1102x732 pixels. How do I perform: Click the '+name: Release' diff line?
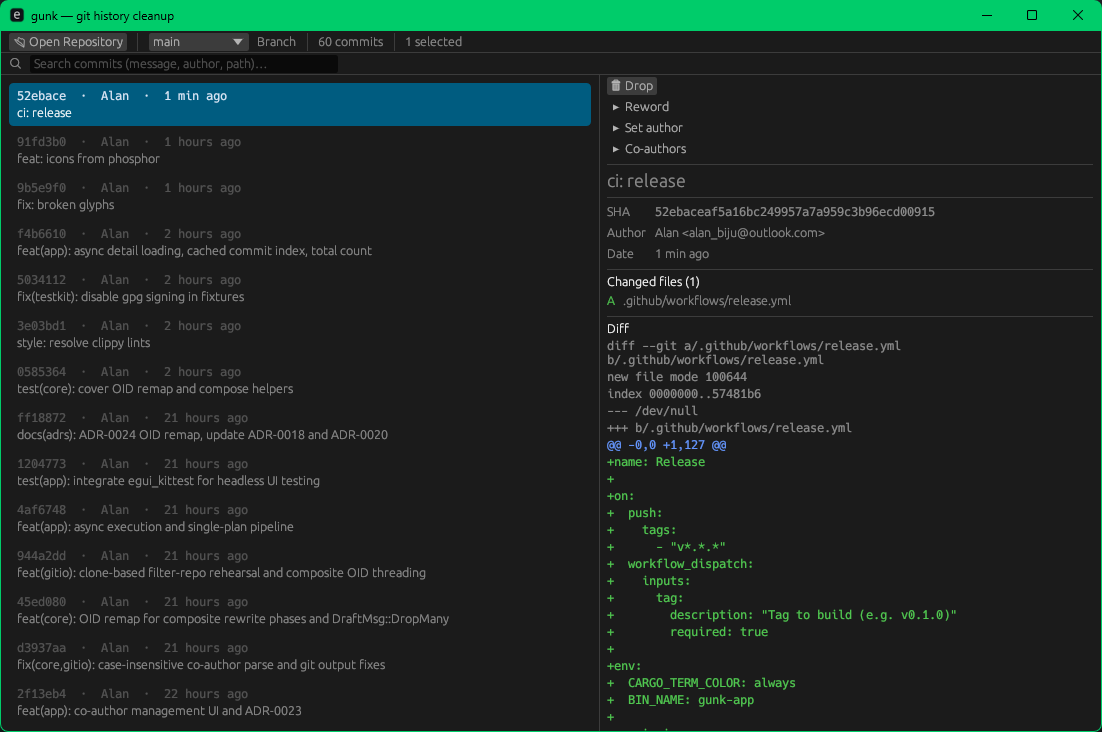tap(656, 462)
